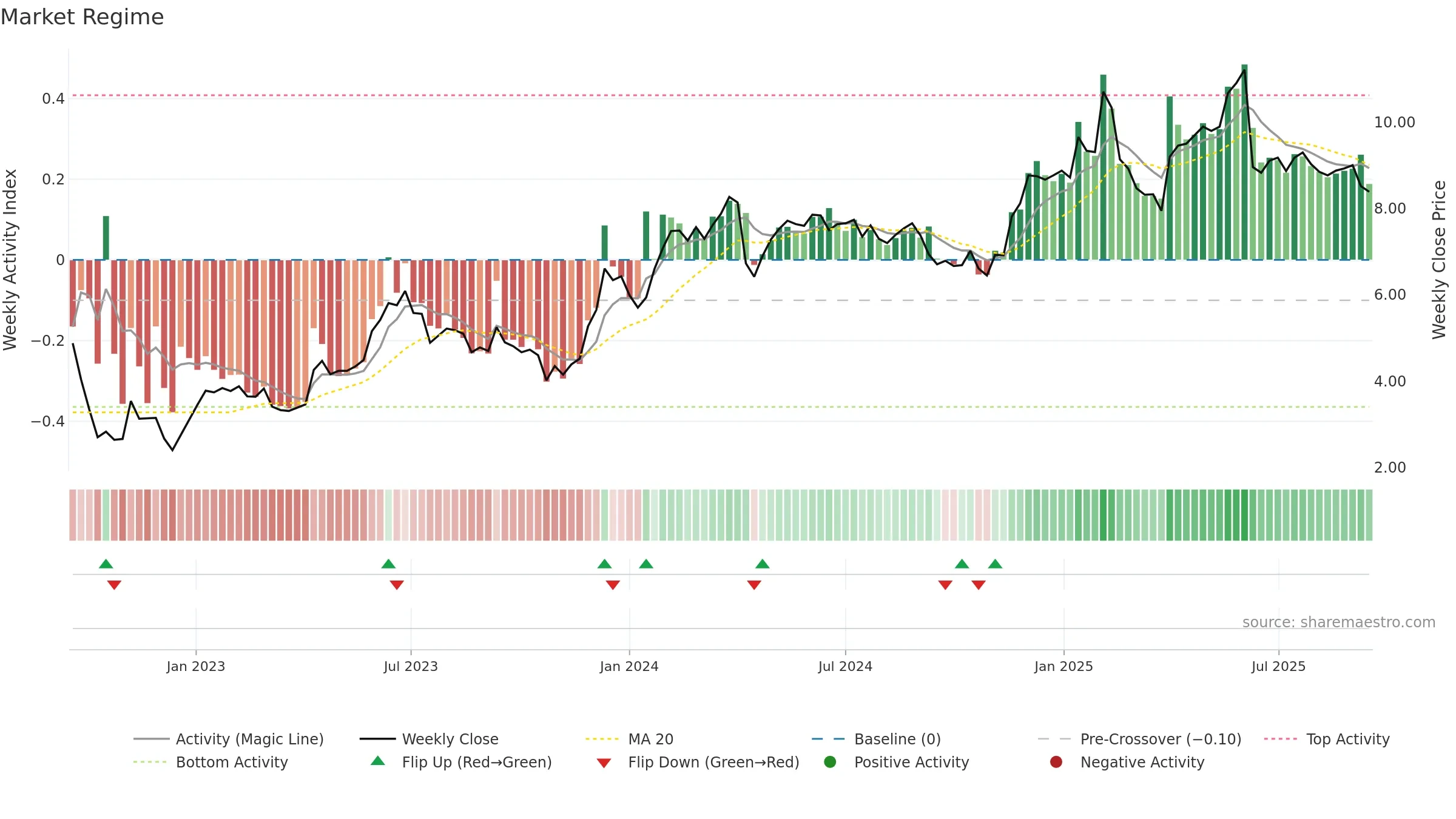Click the Jul 2024 x-axis label
Viewport: 1456px width, 819px height.
[845, 667]
